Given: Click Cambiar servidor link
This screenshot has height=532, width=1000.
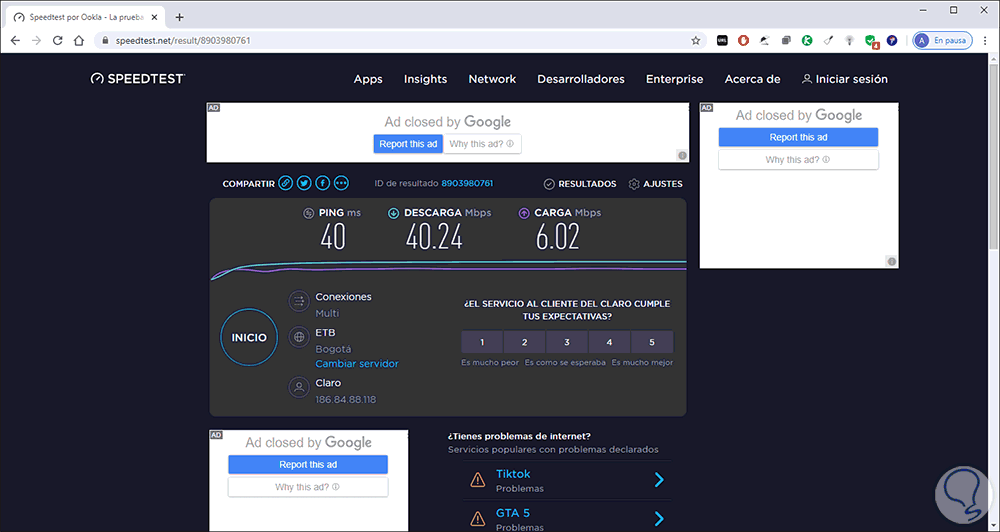Looking at the screenshot, I should coord(357,364).
